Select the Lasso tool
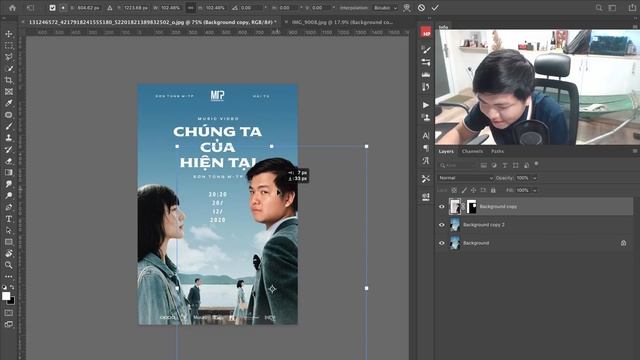This screenshot has height=360, width=640. tap(9, 57)
